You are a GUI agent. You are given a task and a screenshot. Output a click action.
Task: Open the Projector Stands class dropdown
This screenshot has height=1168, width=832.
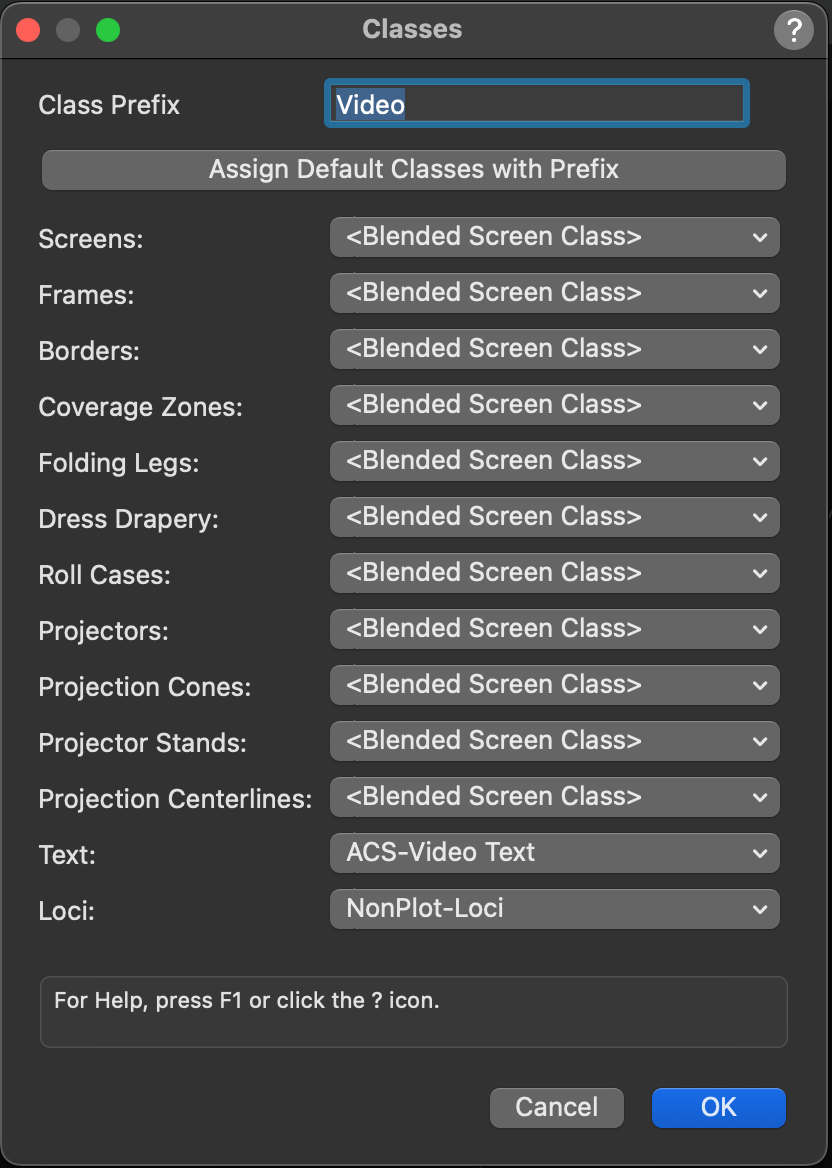[x=555, y=741]
